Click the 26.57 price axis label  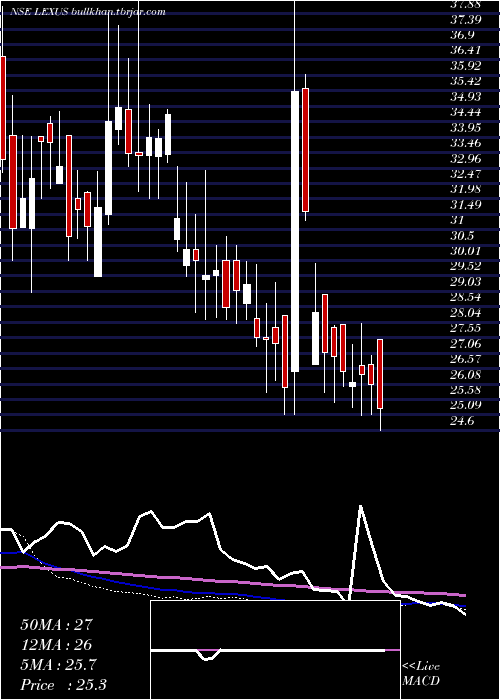click(x=465, y=359)
